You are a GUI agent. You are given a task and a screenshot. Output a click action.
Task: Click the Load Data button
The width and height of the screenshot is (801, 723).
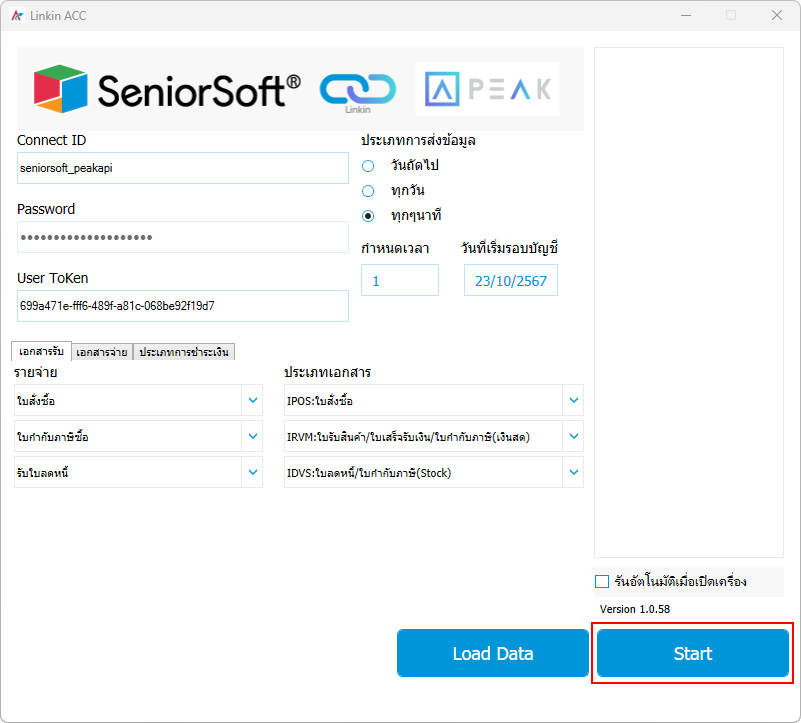tap(493, 653)
